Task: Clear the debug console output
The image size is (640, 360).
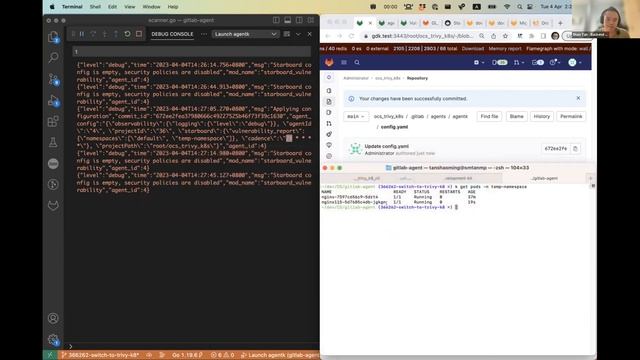Action: [287, 34]
